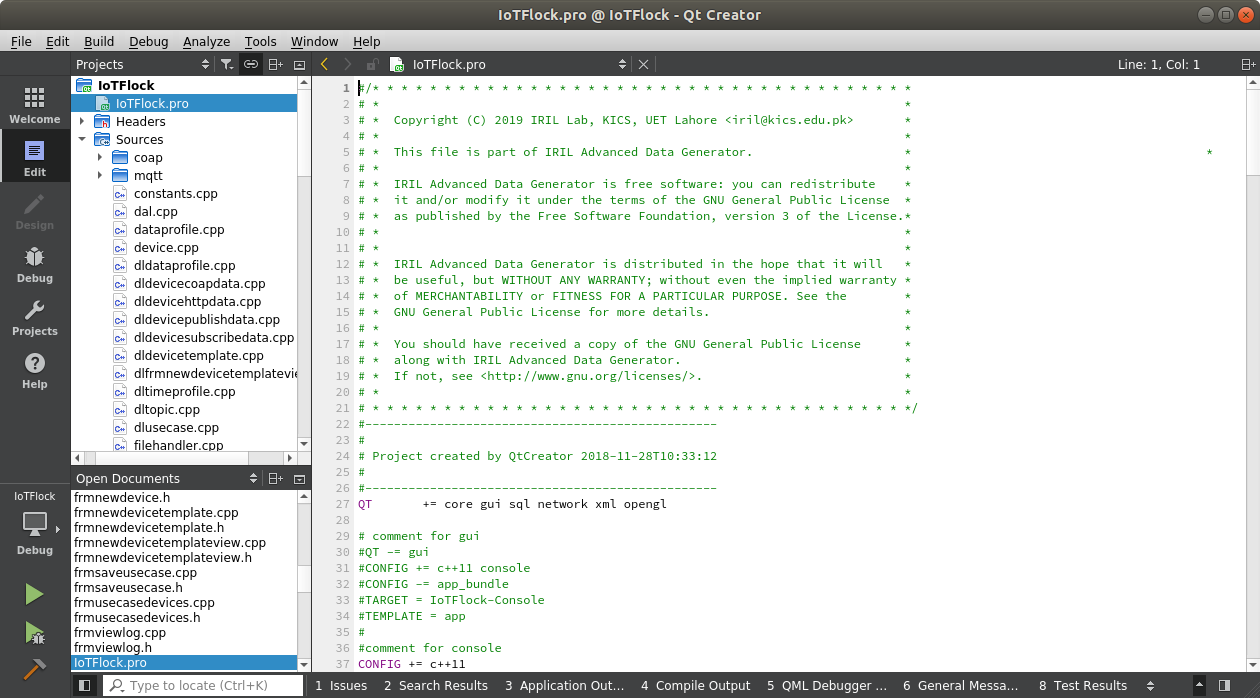Open the Edit menu
Image resolution: width=1260 pixels, height=698 pixels.
pyautogui.click(x=58, y=41)
